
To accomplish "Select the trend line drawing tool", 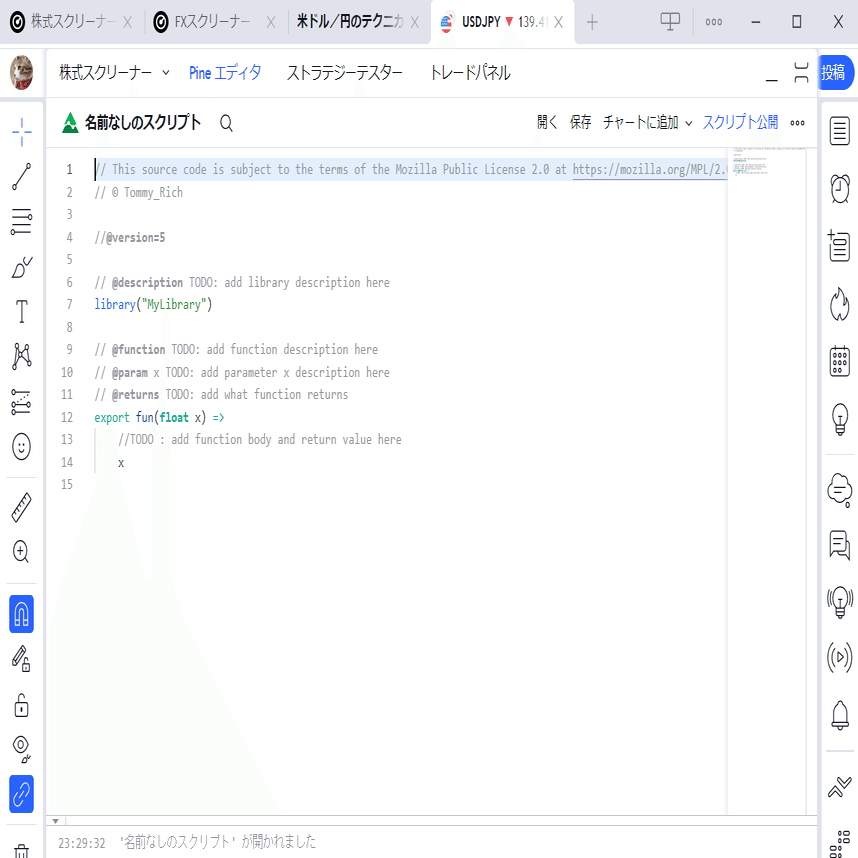I will tap(21, 177).
